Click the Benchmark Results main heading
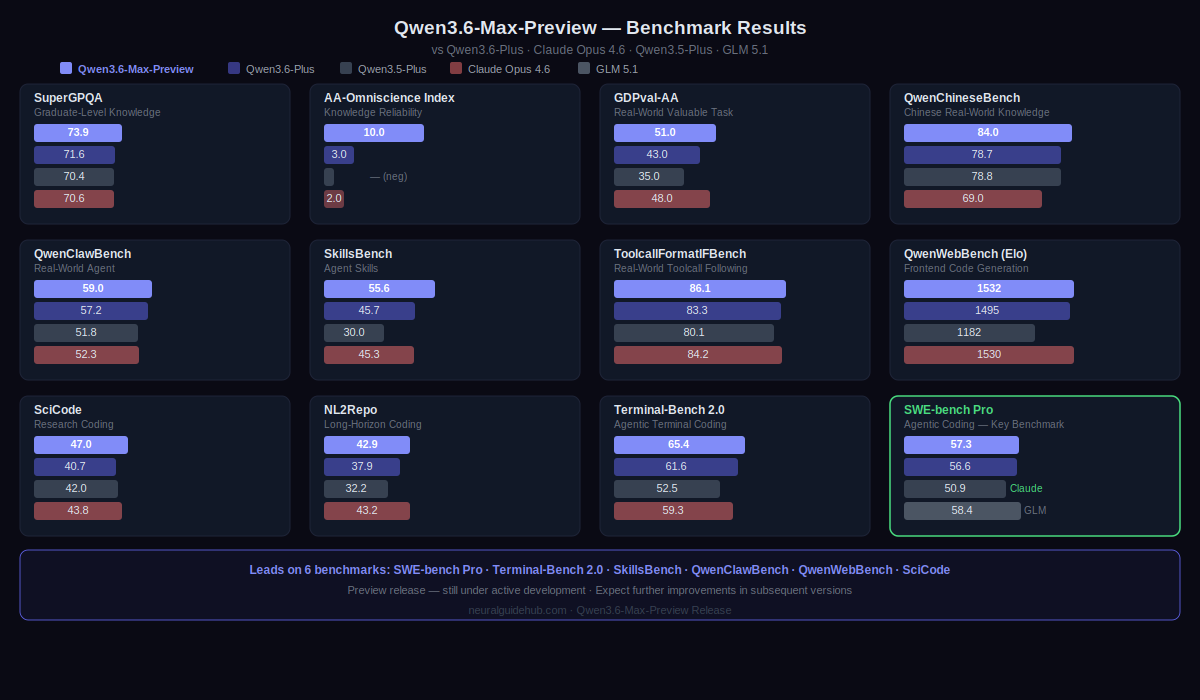 [x=600, y=28]
